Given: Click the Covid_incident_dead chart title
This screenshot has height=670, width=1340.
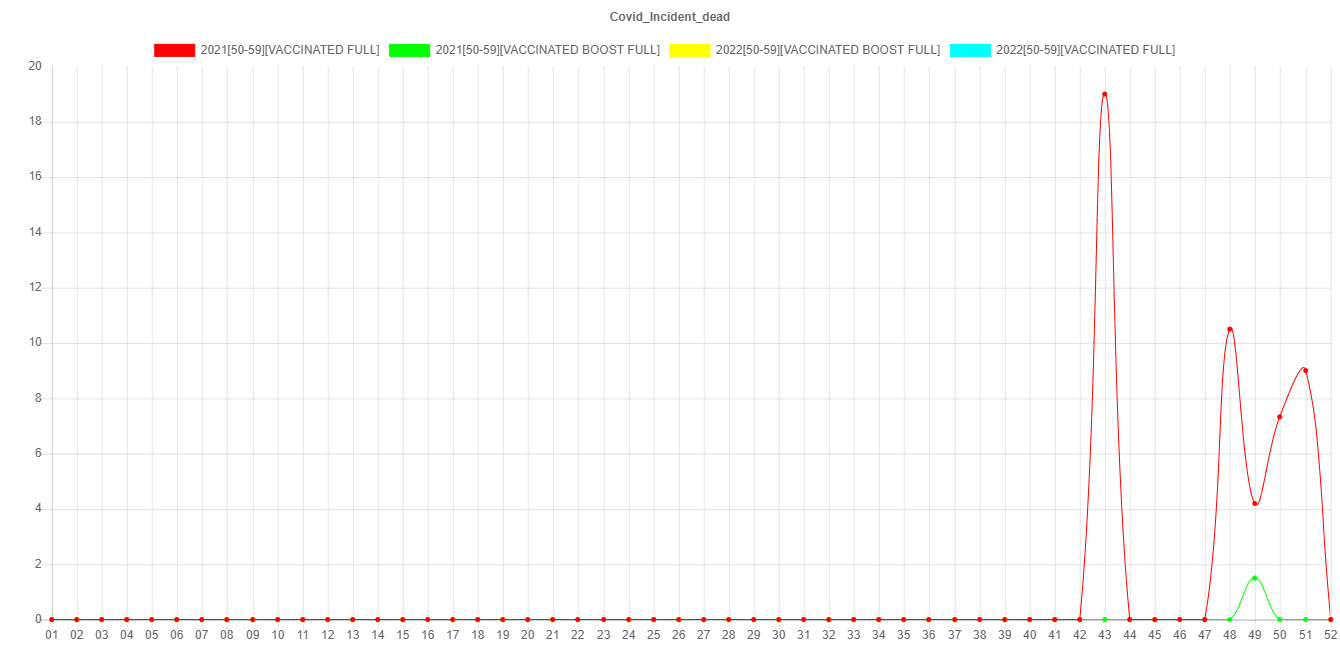Looking at the screenshot, I should 670,17.
